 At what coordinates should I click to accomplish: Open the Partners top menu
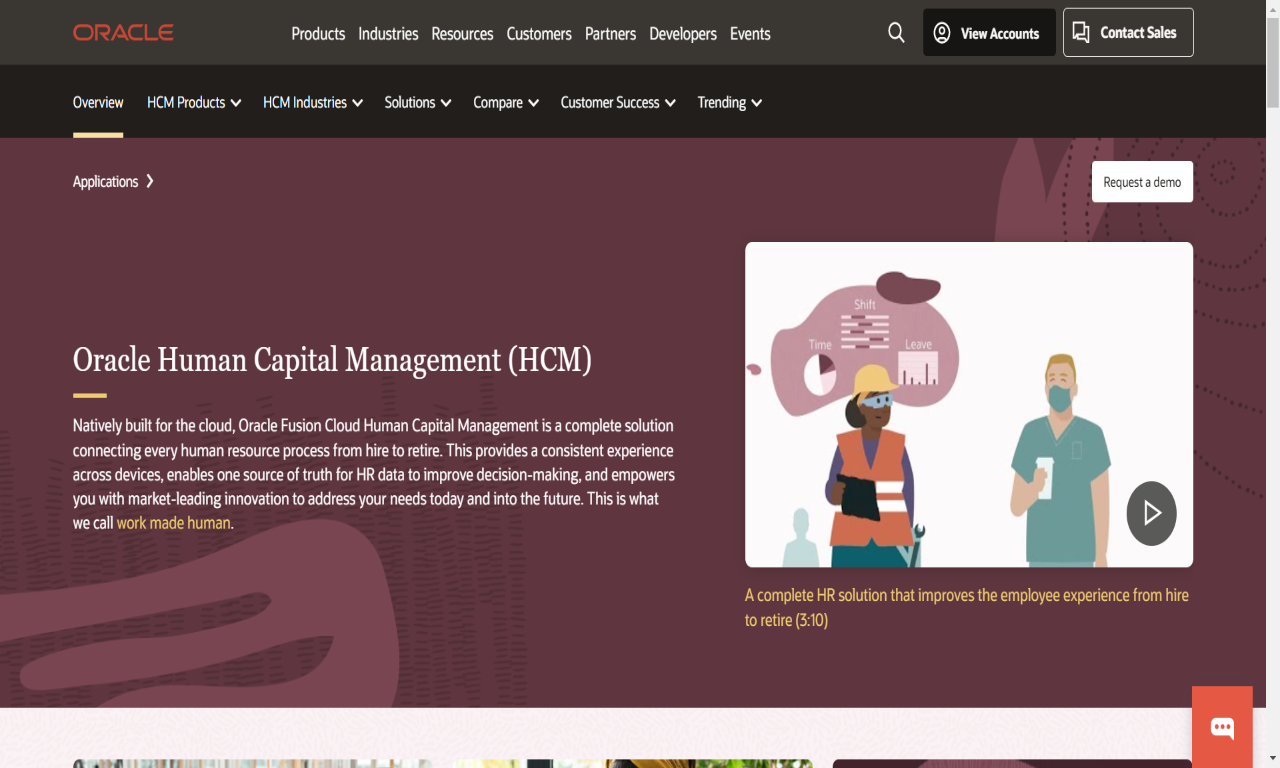[610, 33]
